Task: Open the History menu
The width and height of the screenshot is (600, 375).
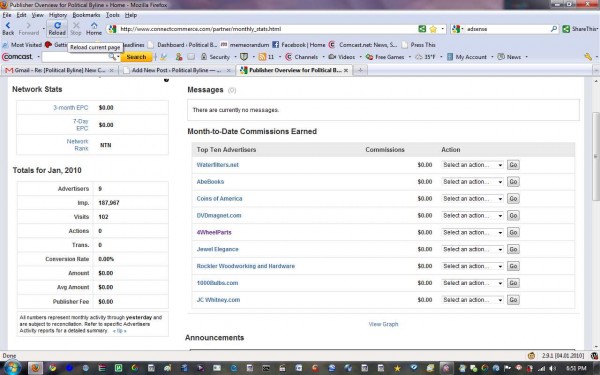Action: point(58,15)
